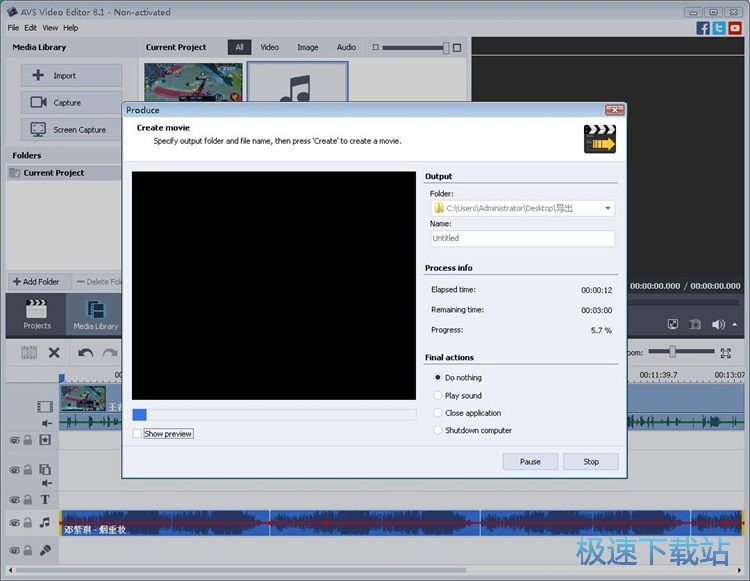The image size is (750, 581).
Task: Click the zoom-to-fit timeline icon
Action: click(726, 353)
